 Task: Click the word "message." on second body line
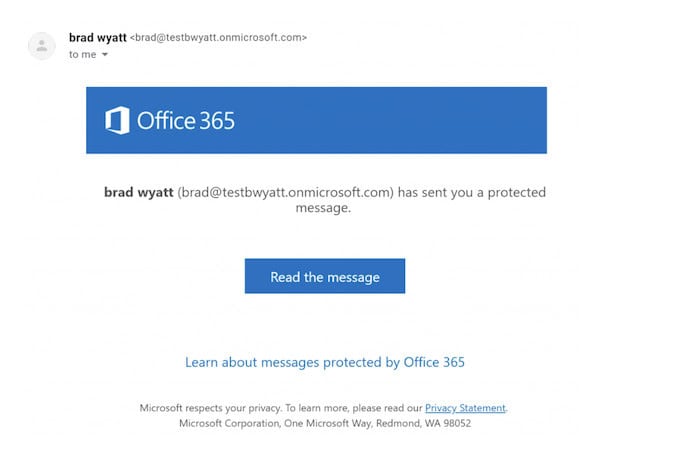323,208
